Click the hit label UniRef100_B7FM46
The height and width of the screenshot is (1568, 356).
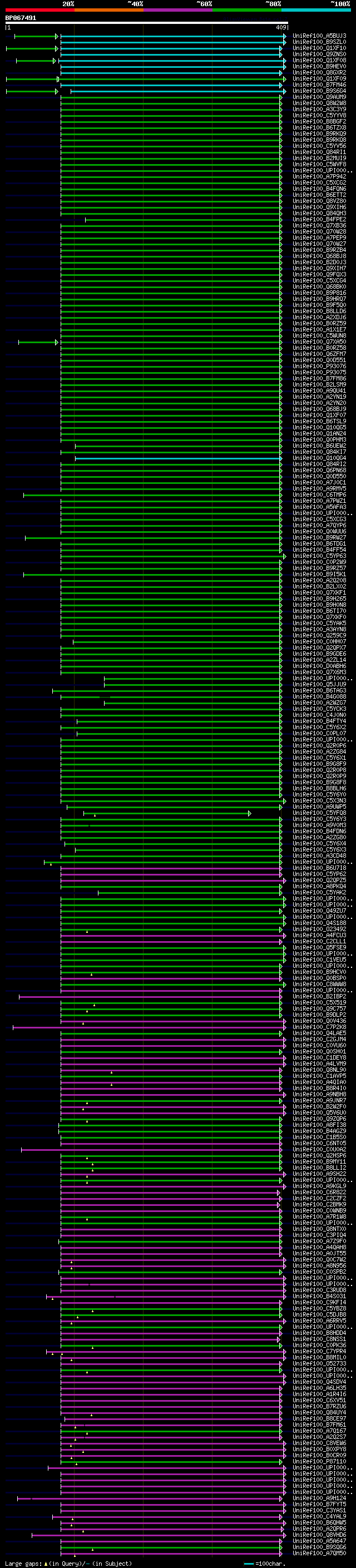click(x=319, y=85)
